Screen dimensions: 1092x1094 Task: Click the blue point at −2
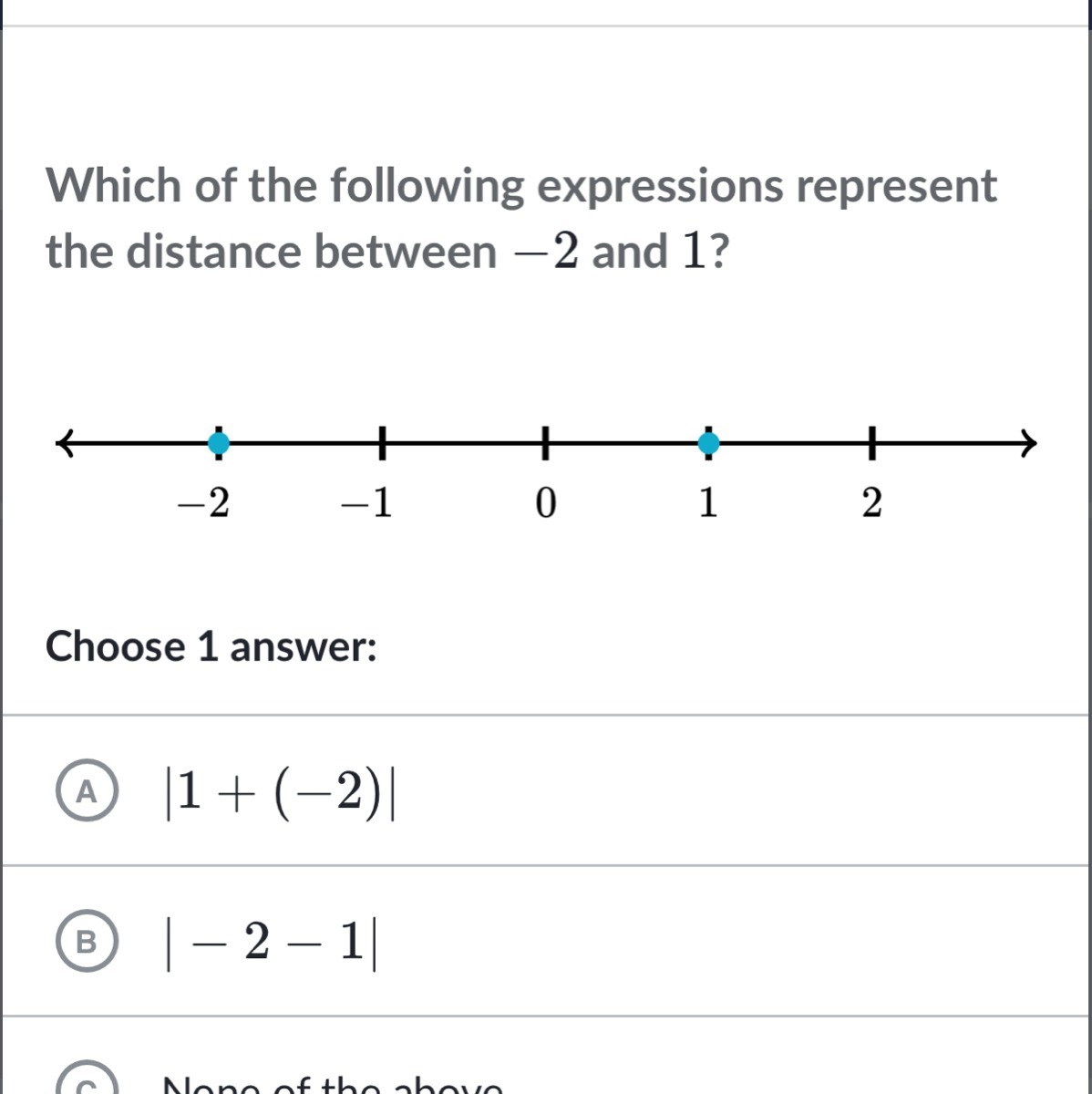coord(218,444)
